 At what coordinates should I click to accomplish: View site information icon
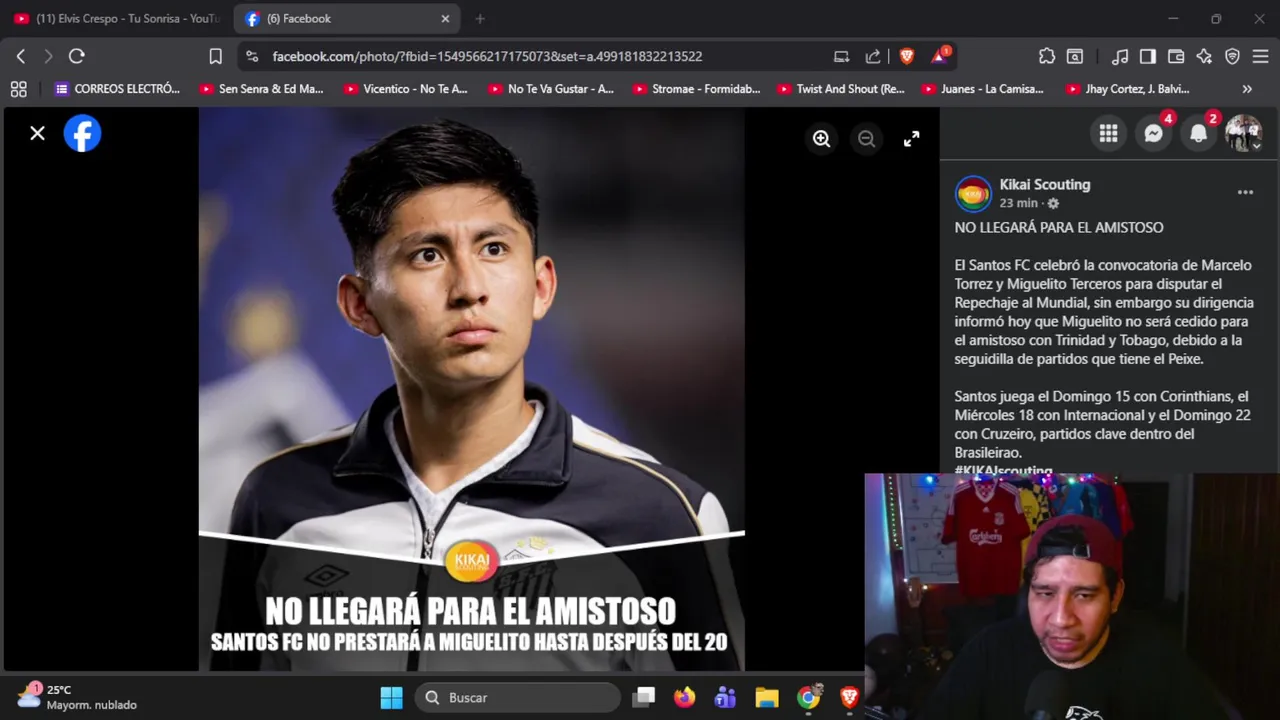pyautogui.click(x=252, y=56)
